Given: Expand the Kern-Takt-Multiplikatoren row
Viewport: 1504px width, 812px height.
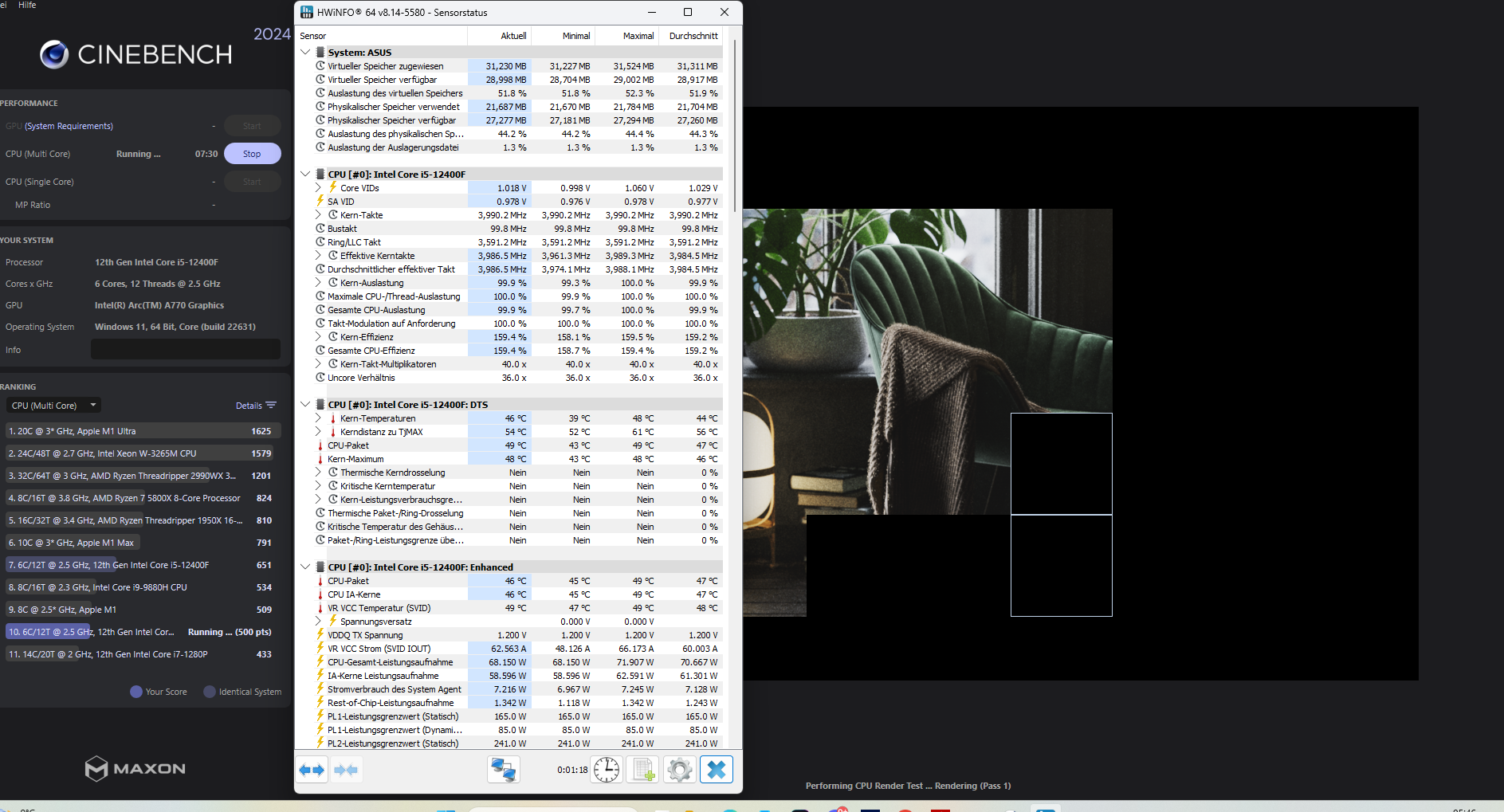Looking at the screenshot, I should pyautogui.click(x=318, y=364).
